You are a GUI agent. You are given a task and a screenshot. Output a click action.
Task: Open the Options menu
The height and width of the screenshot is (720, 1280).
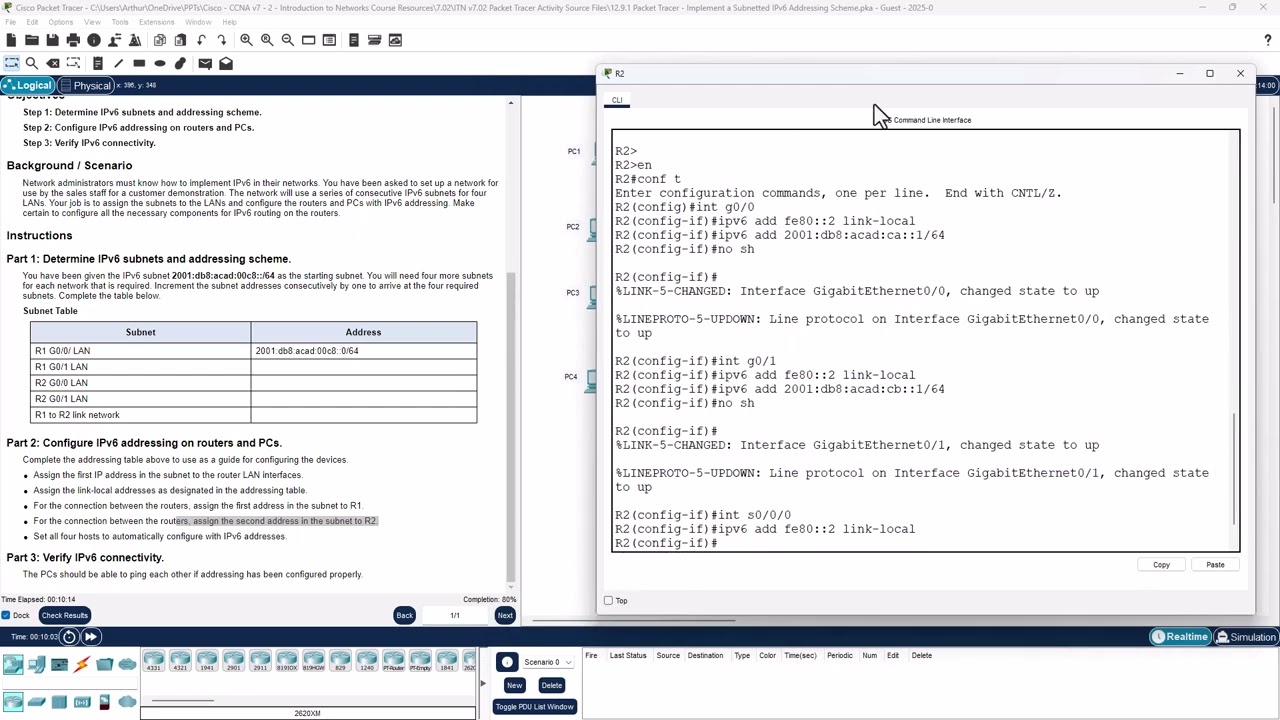tap(60, 22)
